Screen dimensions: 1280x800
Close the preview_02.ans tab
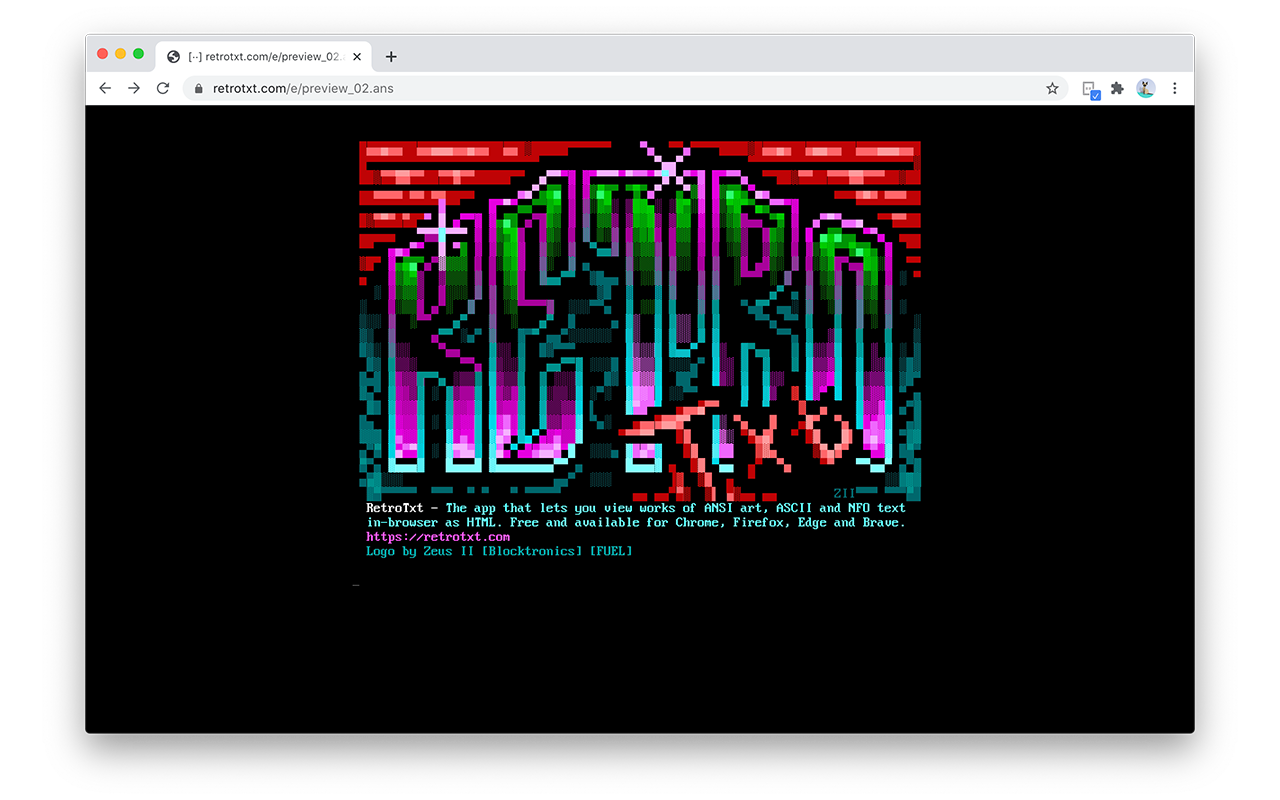(x=357, y=56)
